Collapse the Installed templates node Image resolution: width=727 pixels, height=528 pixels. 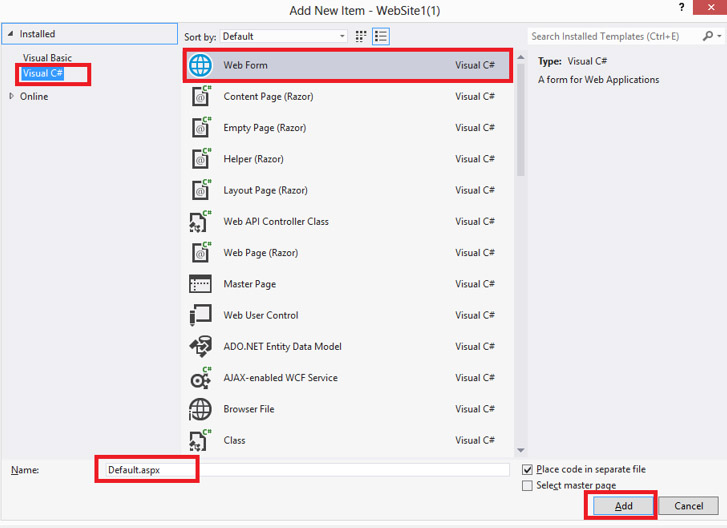tap(11, 34)
